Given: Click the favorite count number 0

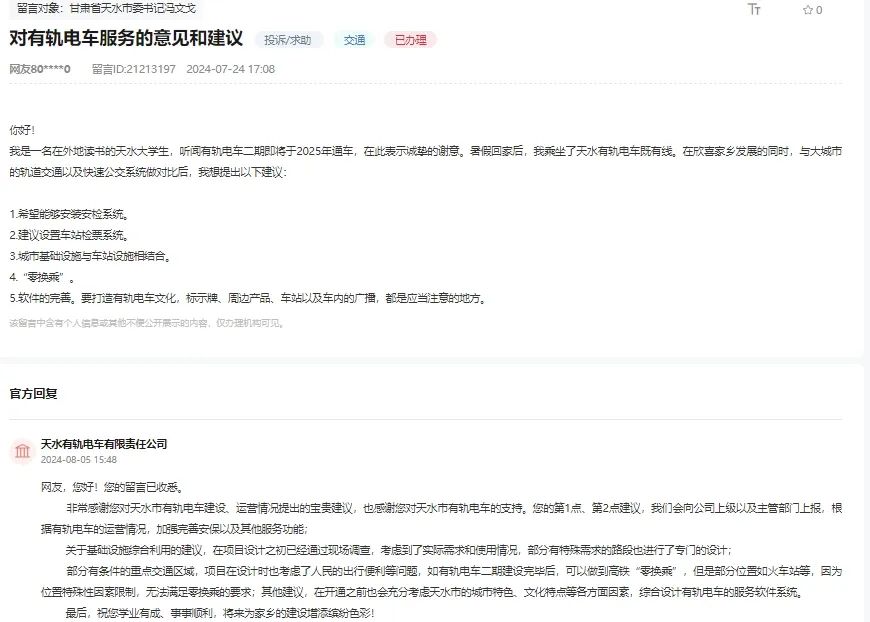Looking at the screenshot, I should (818, 9).
